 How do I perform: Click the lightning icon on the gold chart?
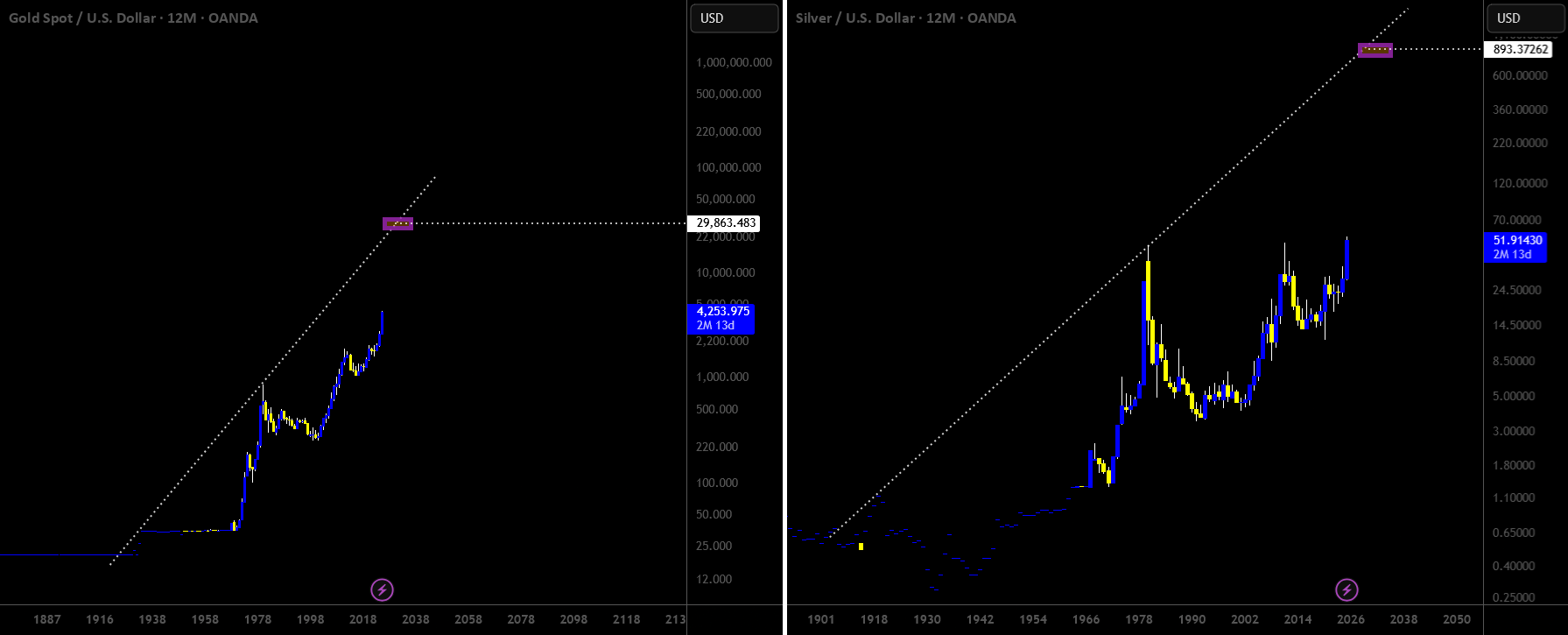(382, 589)
